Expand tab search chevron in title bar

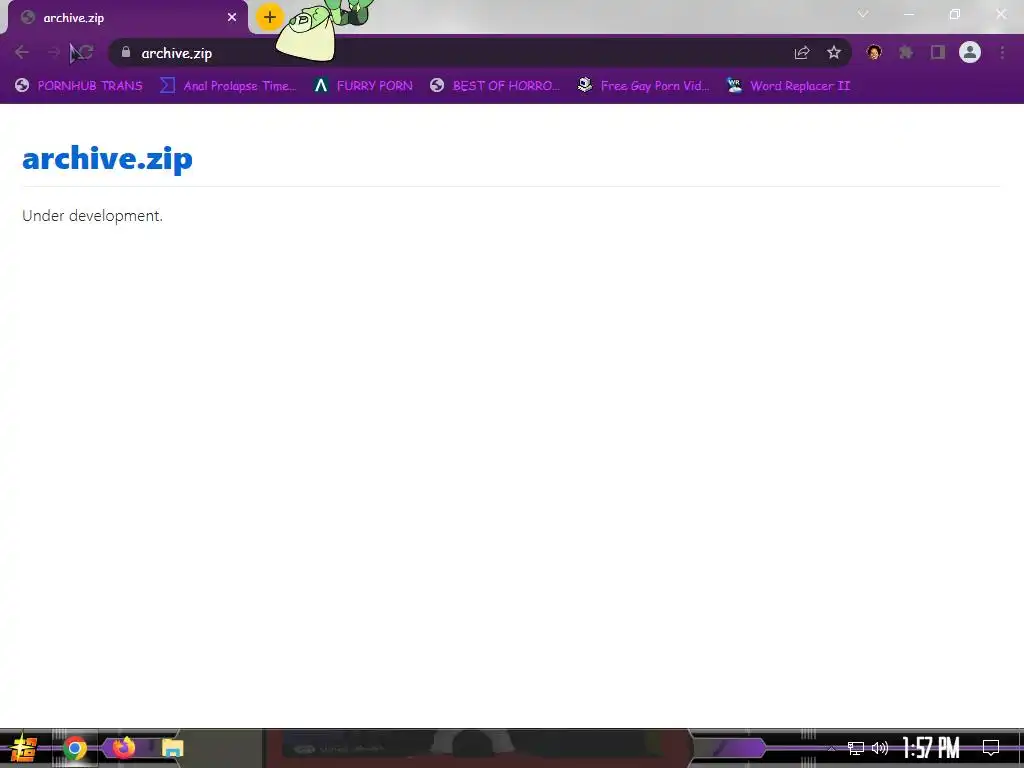863,14
